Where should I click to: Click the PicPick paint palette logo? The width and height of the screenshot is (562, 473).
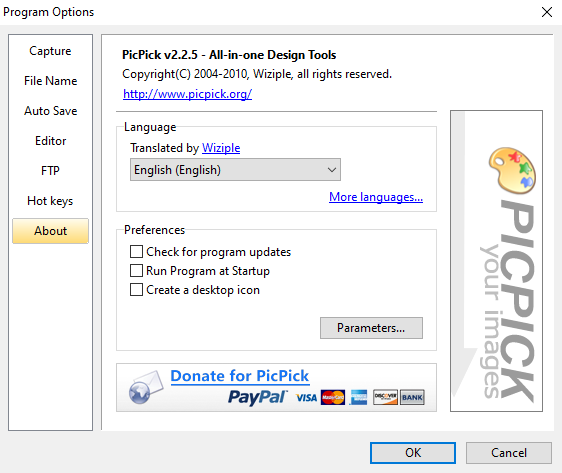(x=512, y=170)
